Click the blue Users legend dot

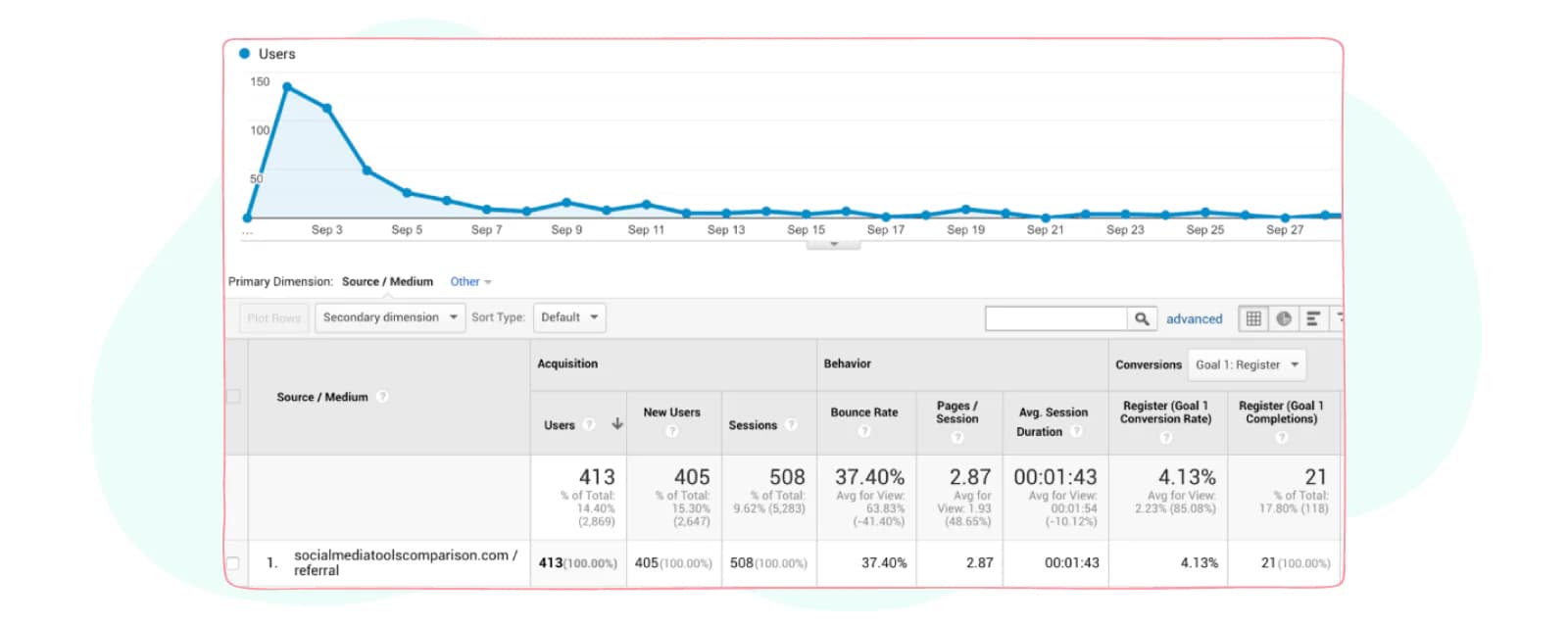coord(245,54)
